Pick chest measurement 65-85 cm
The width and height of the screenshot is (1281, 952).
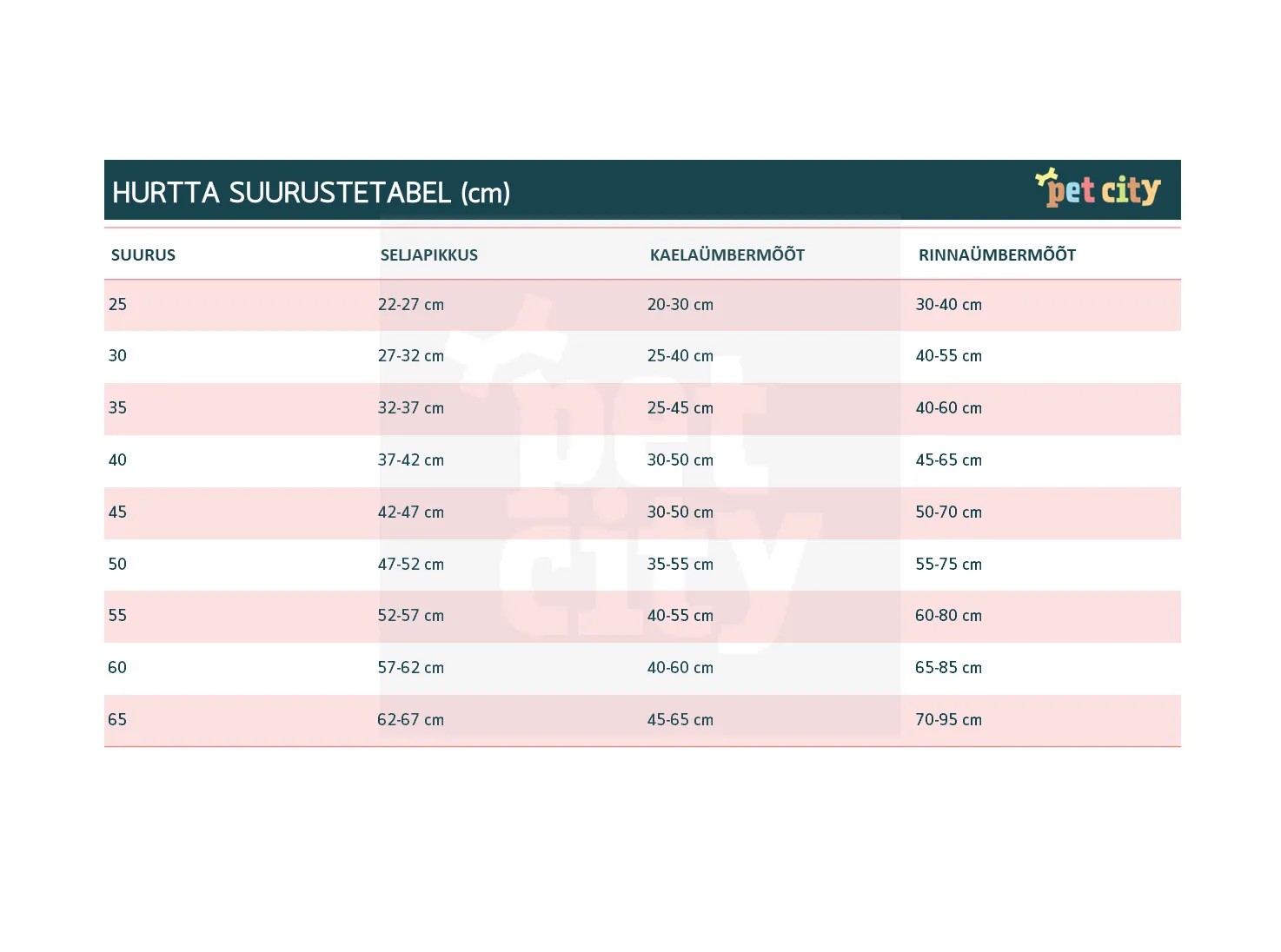coord(949,668)
